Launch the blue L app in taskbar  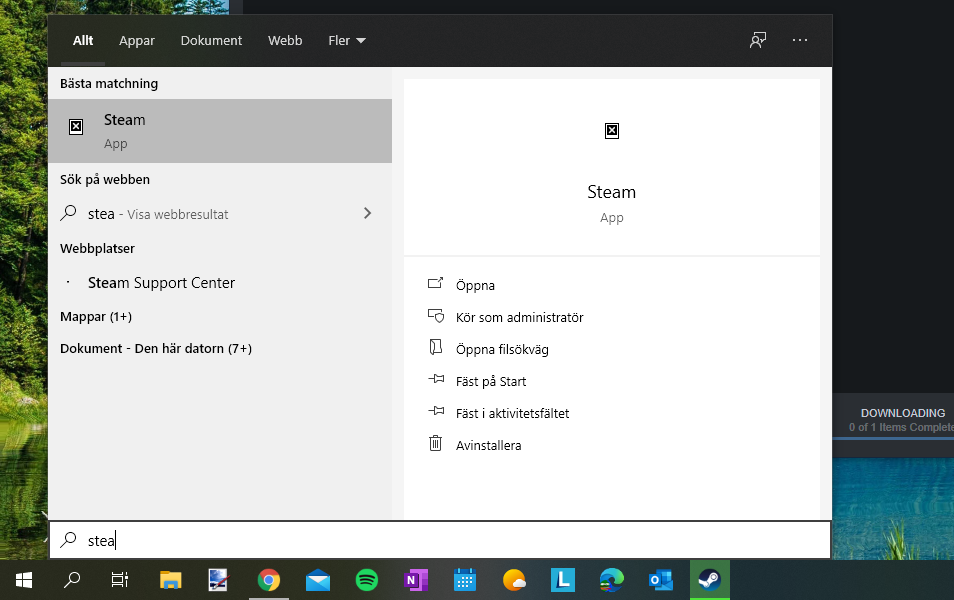(563, 580)
